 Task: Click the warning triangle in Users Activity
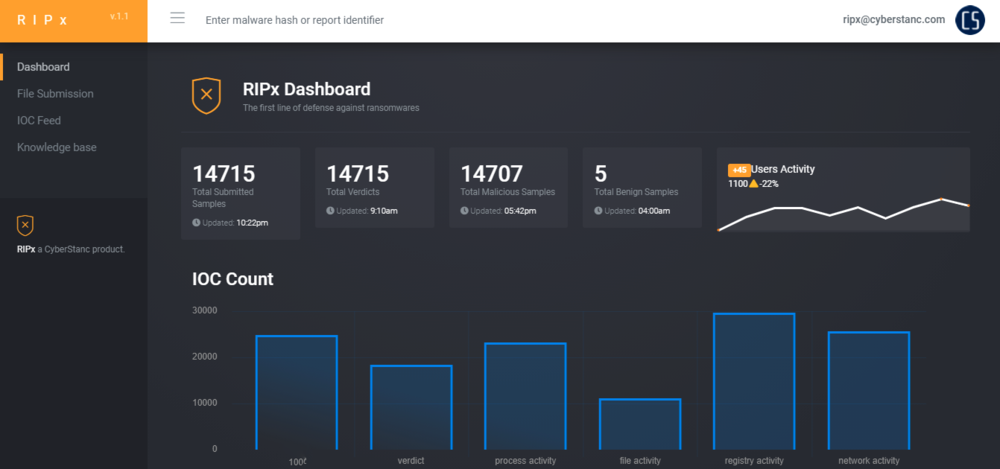tap(753, 184)
